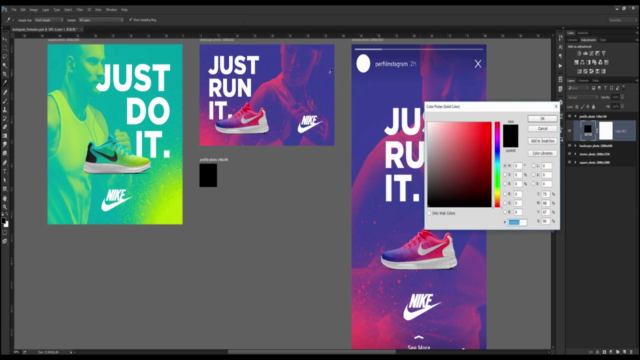Pick a color in the saturation field

point(460,164)
